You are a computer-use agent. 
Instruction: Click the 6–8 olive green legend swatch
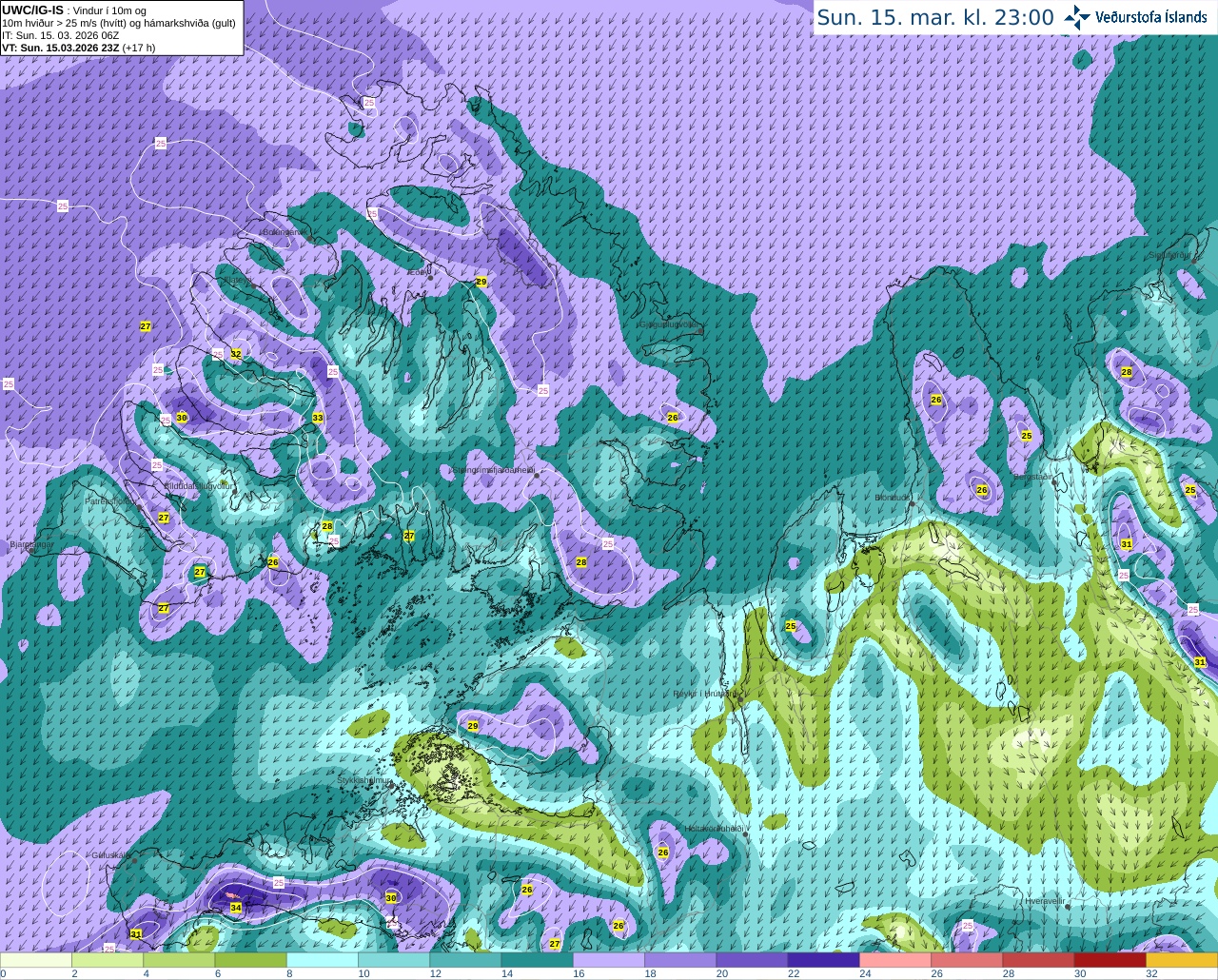pos(251,960)
